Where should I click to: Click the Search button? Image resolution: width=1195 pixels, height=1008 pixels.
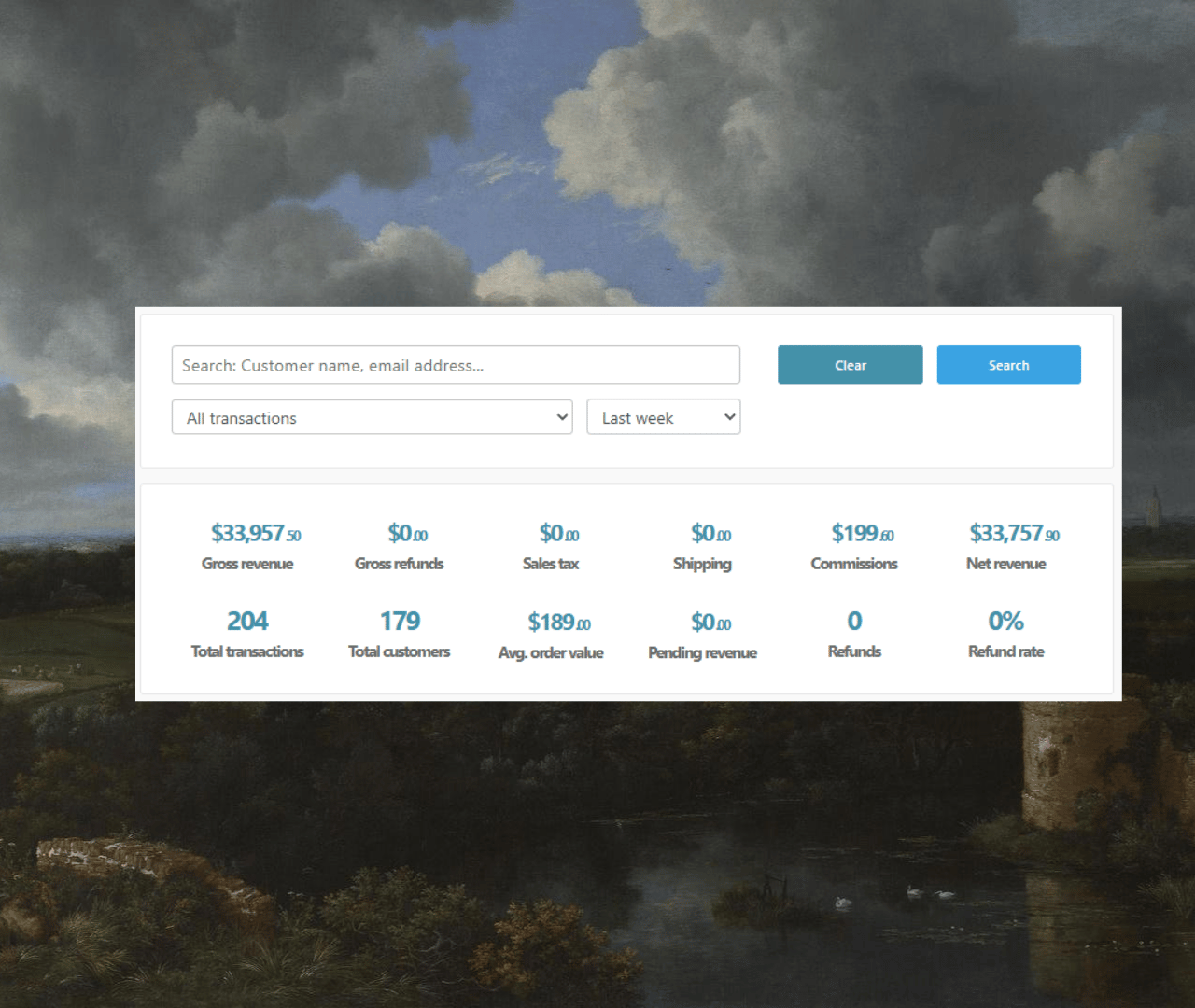1008,365
